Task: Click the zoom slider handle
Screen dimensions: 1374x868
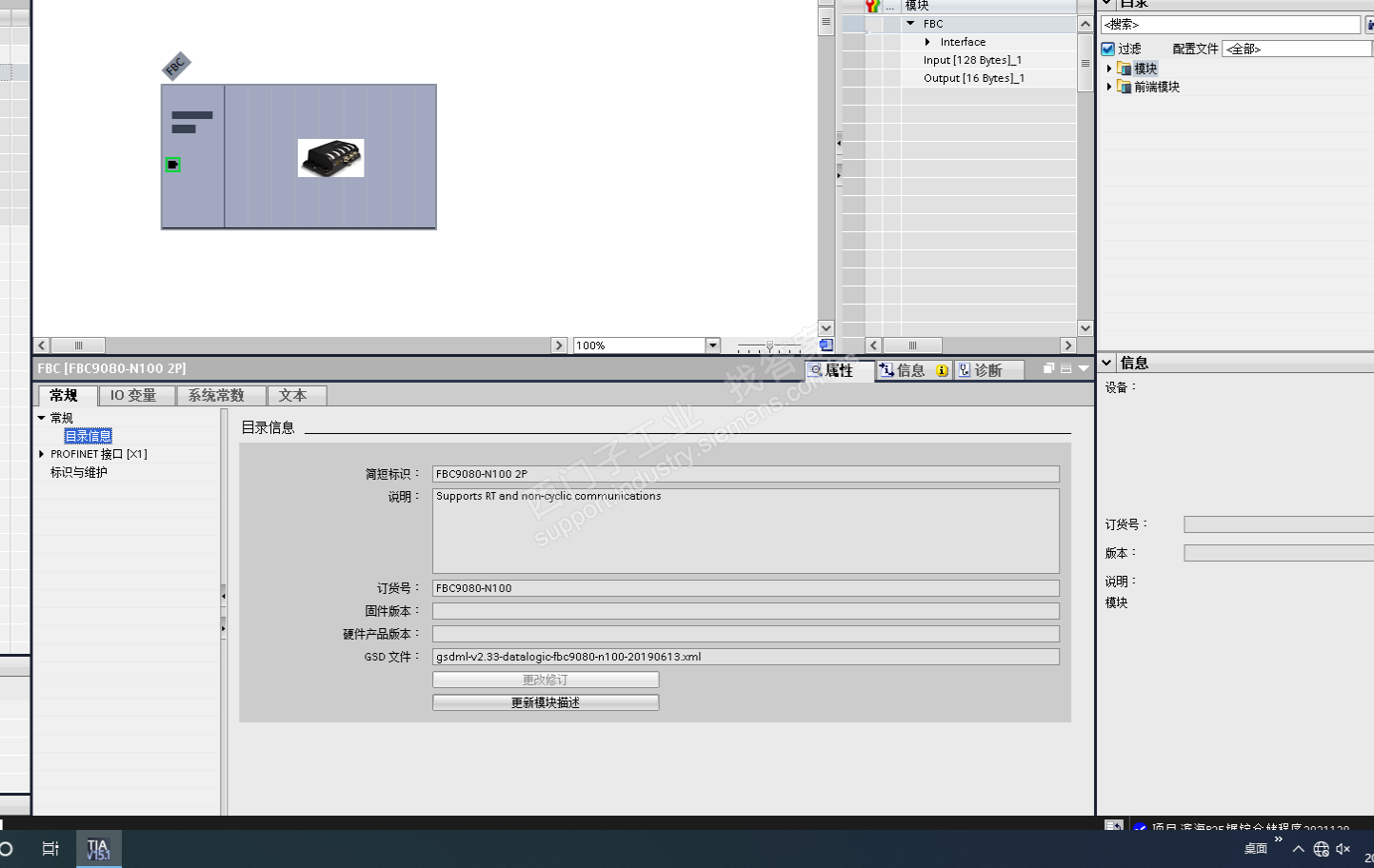Action: coord(769,345)
